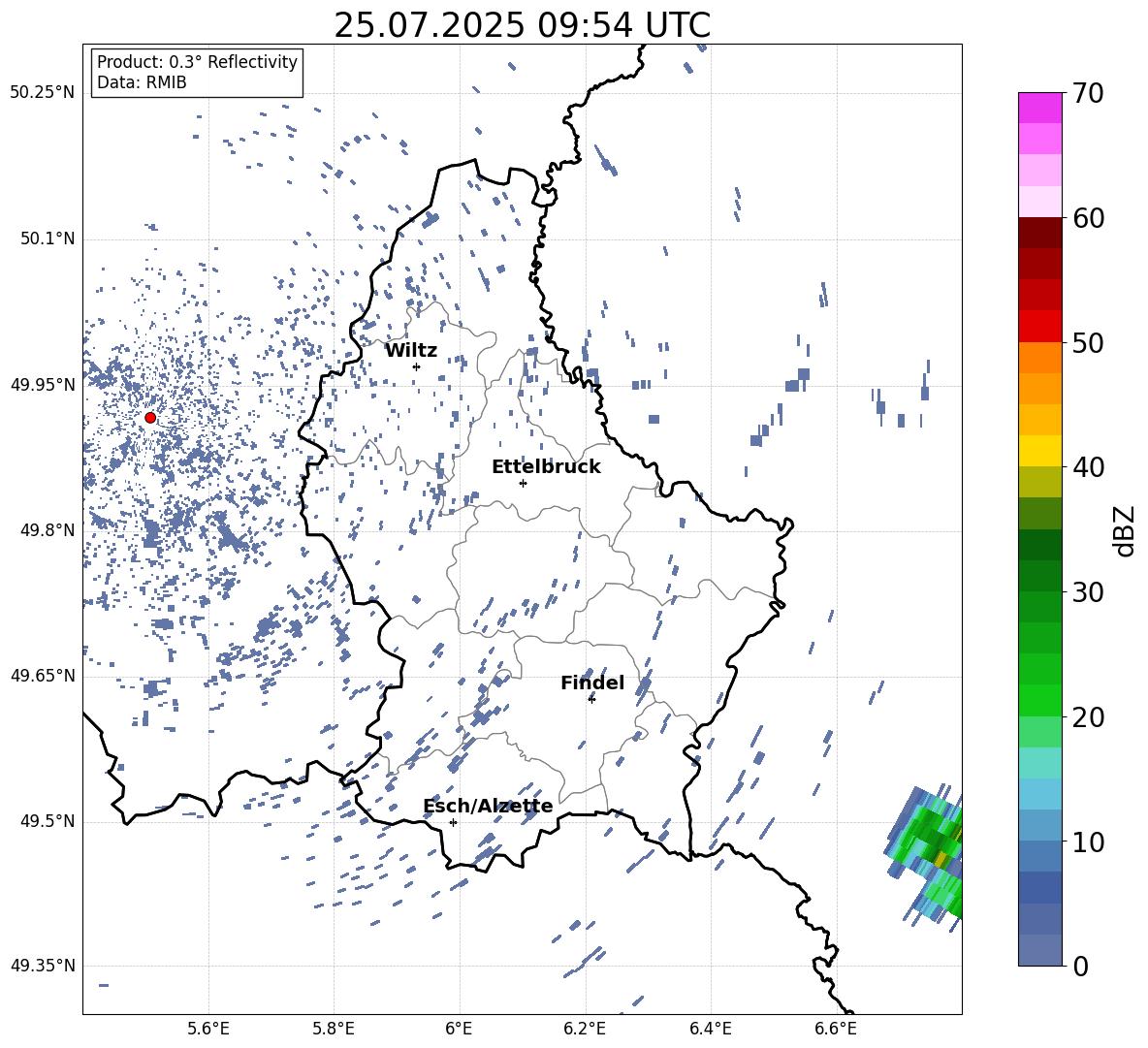The width and height of the screenshot is (1148, 1048).
Task: Click the 5.8°E longitude label
Action: click(x=334, y=1029)
